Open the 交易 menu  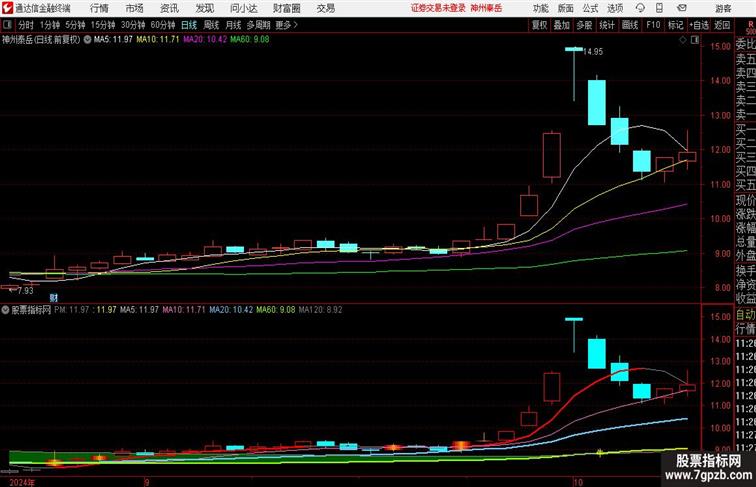(325, 8)
